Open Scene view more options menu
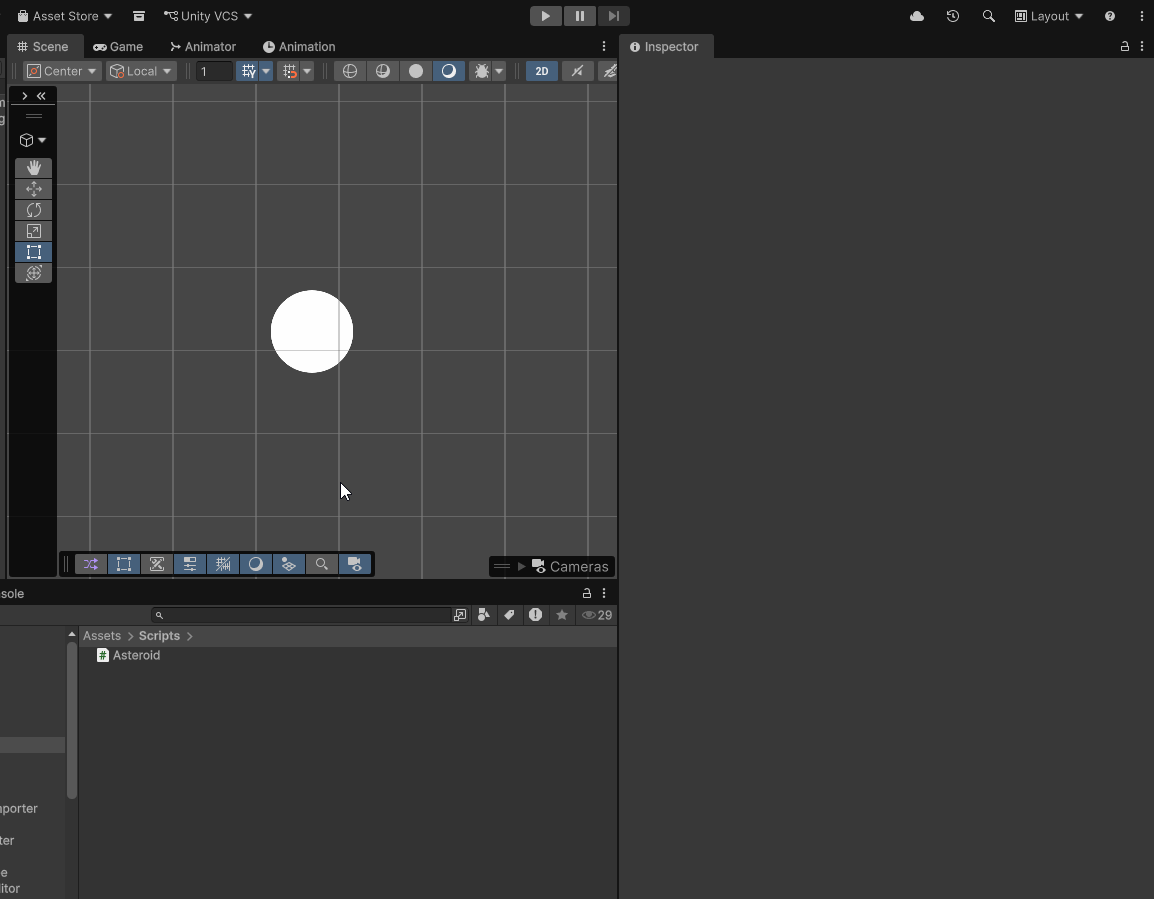Image resolution: width=1154 pixels, height=899 pixels. coord(604,46)
